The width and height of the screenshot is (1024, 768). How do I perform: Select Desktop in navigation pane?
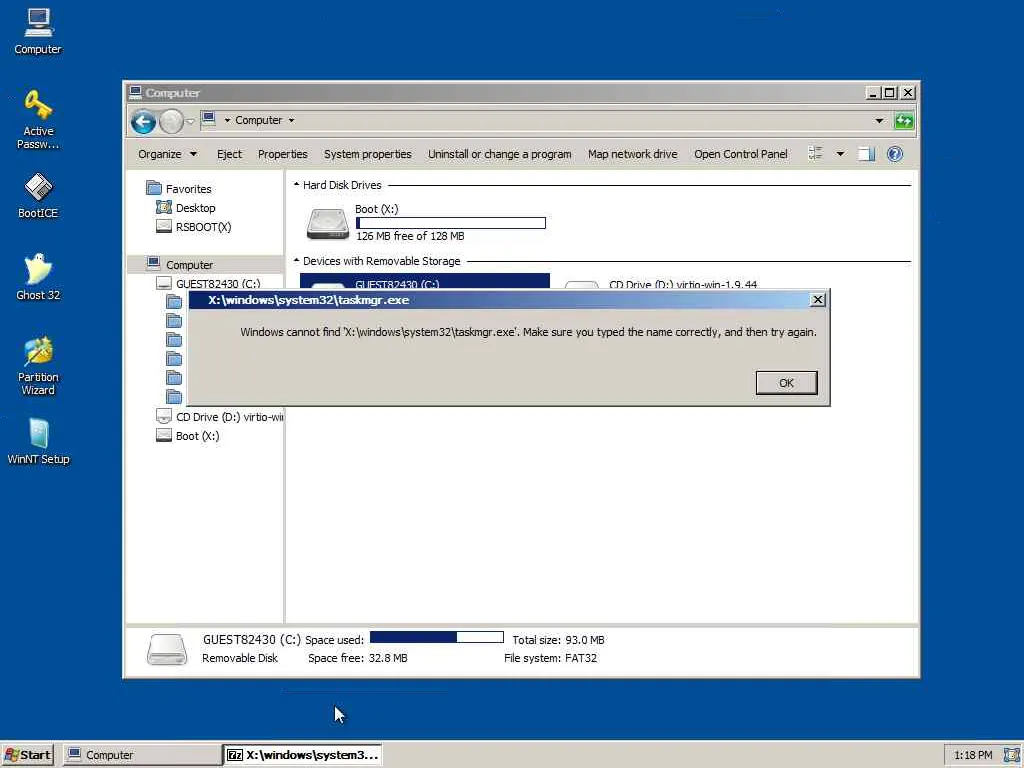pyautogui.click(x=186, y=208)
